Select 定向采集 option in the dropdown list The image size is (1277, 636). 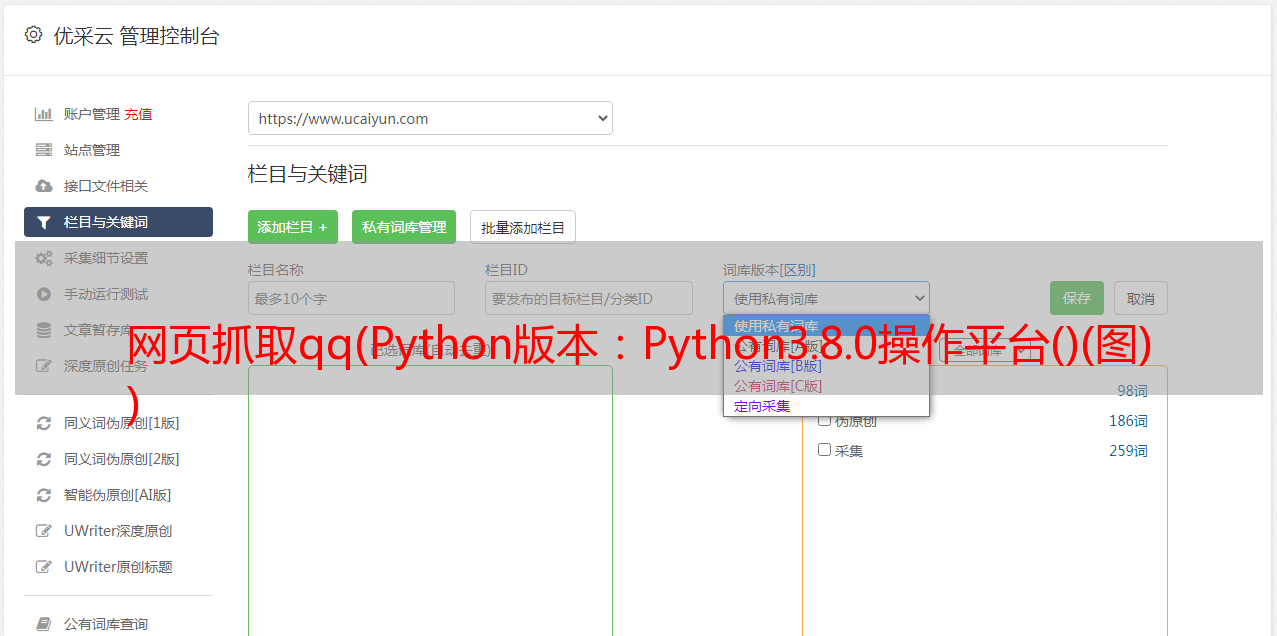[762, 406]
